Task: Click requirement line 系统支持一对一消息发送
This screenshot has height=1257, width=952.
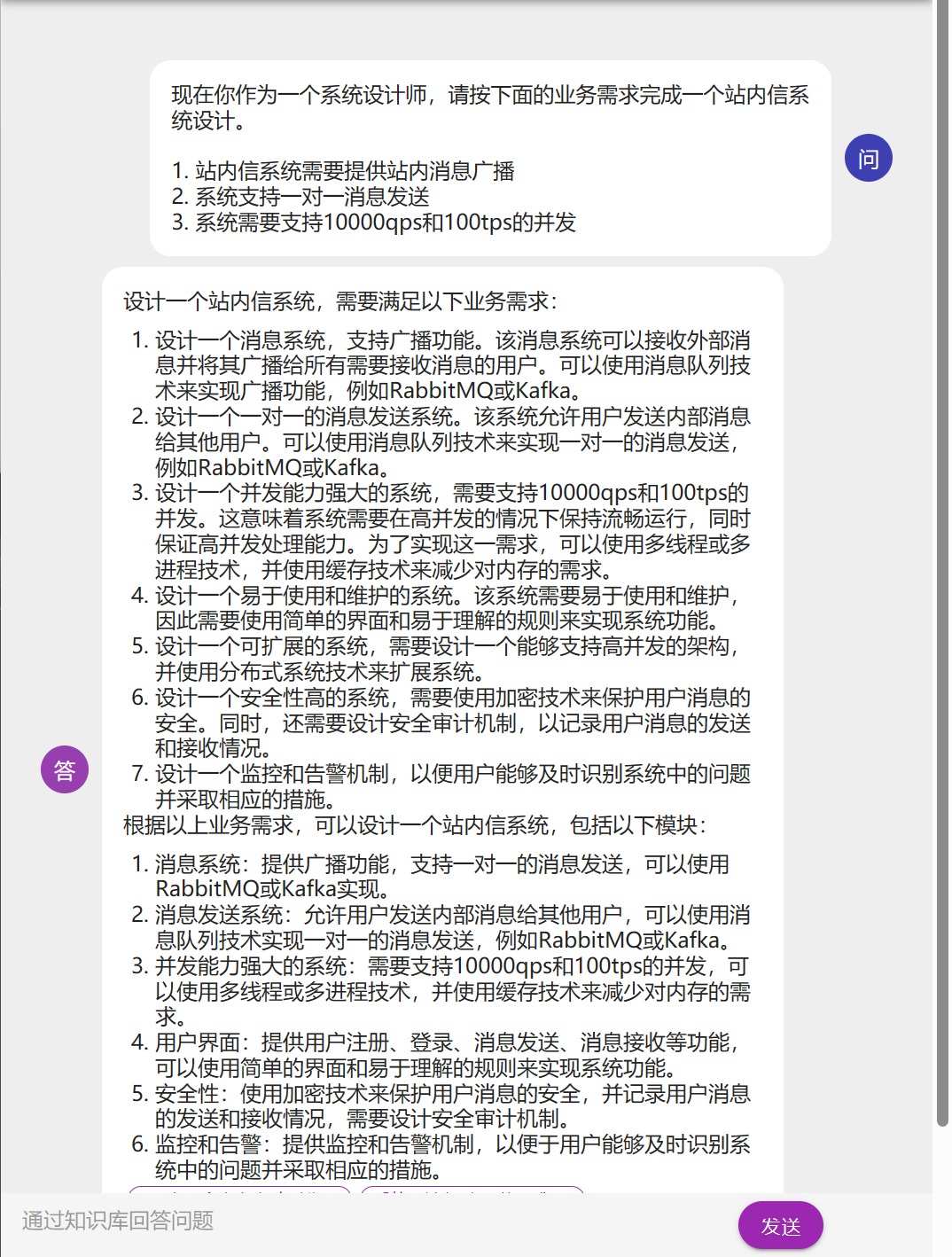Action: tap(312, 197)
